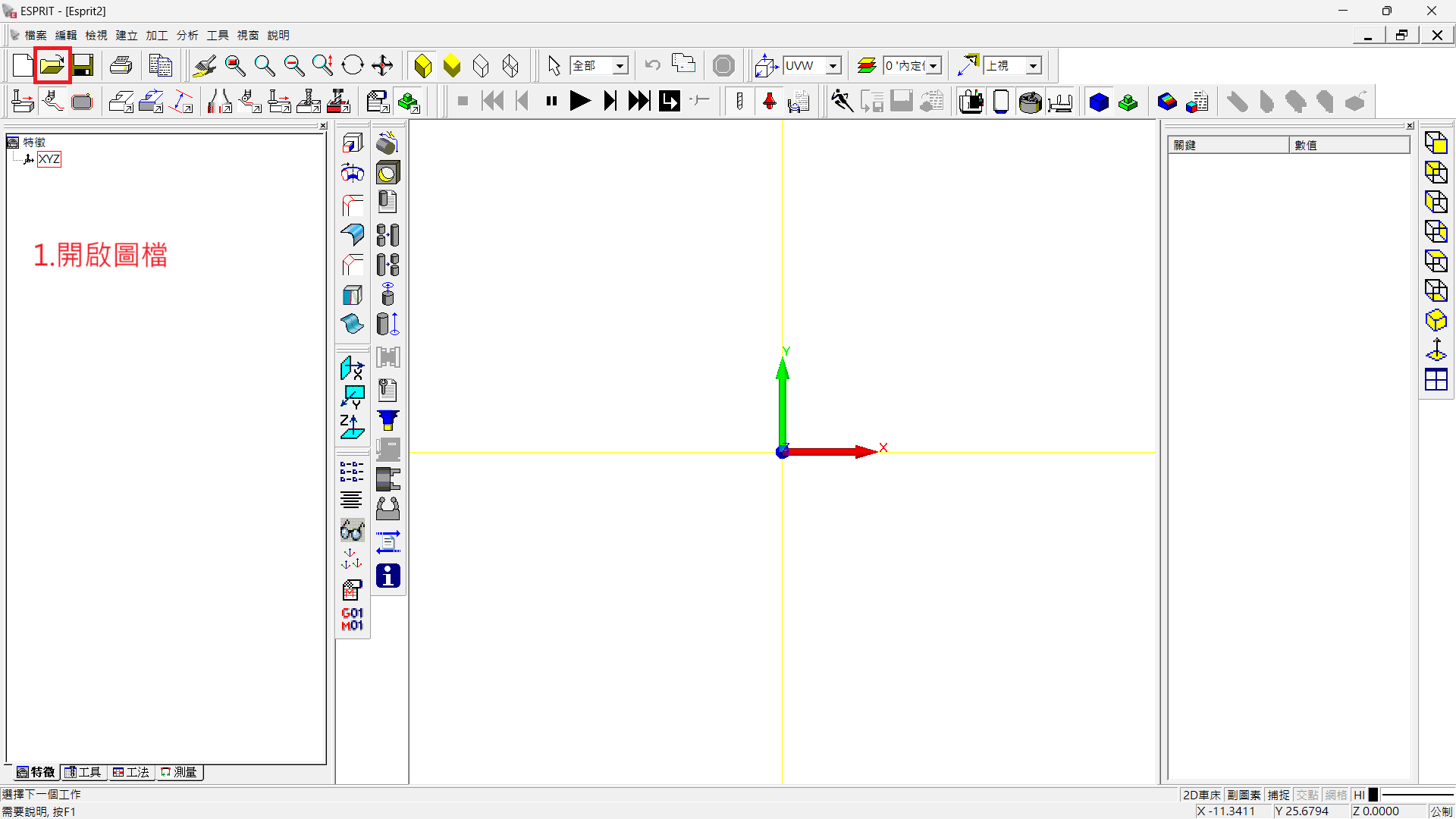Image resolution: width=1456 pixels, height=819 pixels.
Task: Click the zoom out magnifier icon
Action: [x=293, y=66]
